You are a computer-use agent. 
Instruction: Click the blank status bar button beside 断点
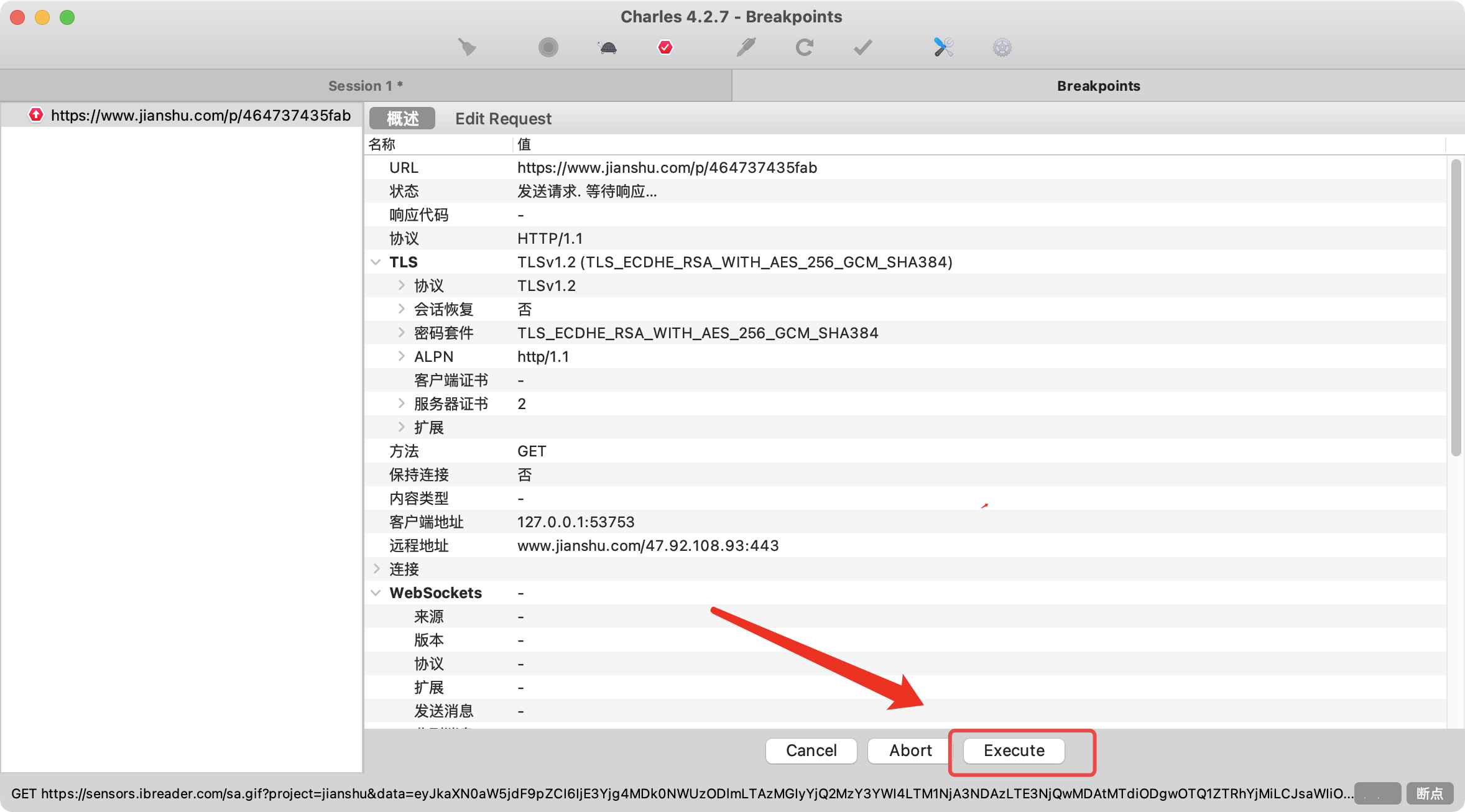point(1377,793)
